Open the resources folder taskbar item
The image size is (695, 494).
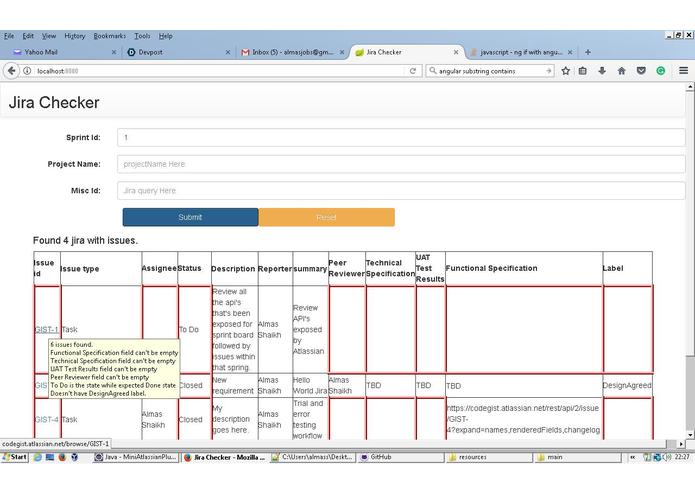[488, 457]
